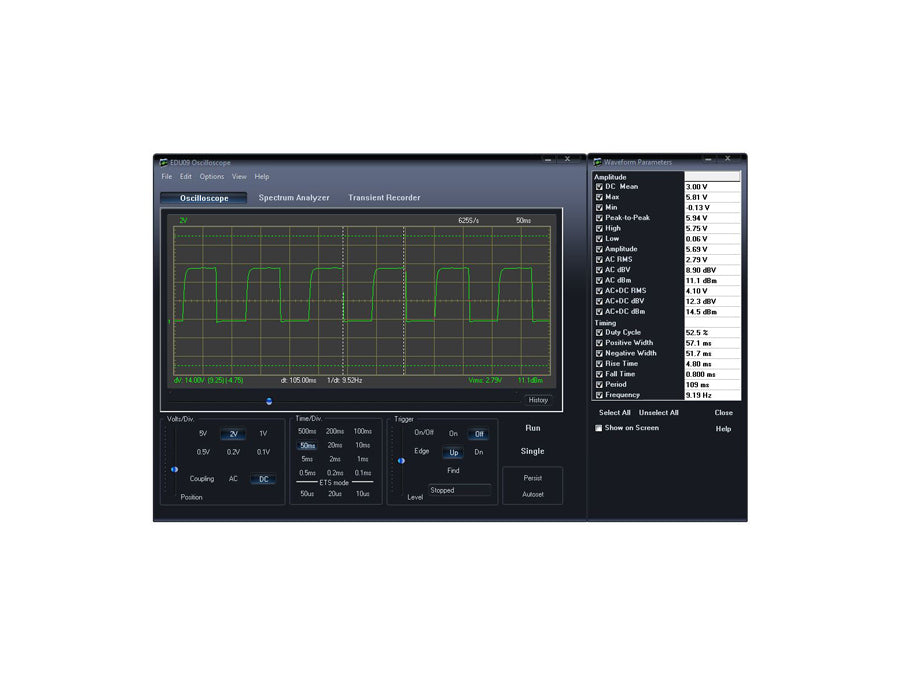Enable the Show on Screen checkbox
Screen dimensions: 900x675
coord(599,428)
